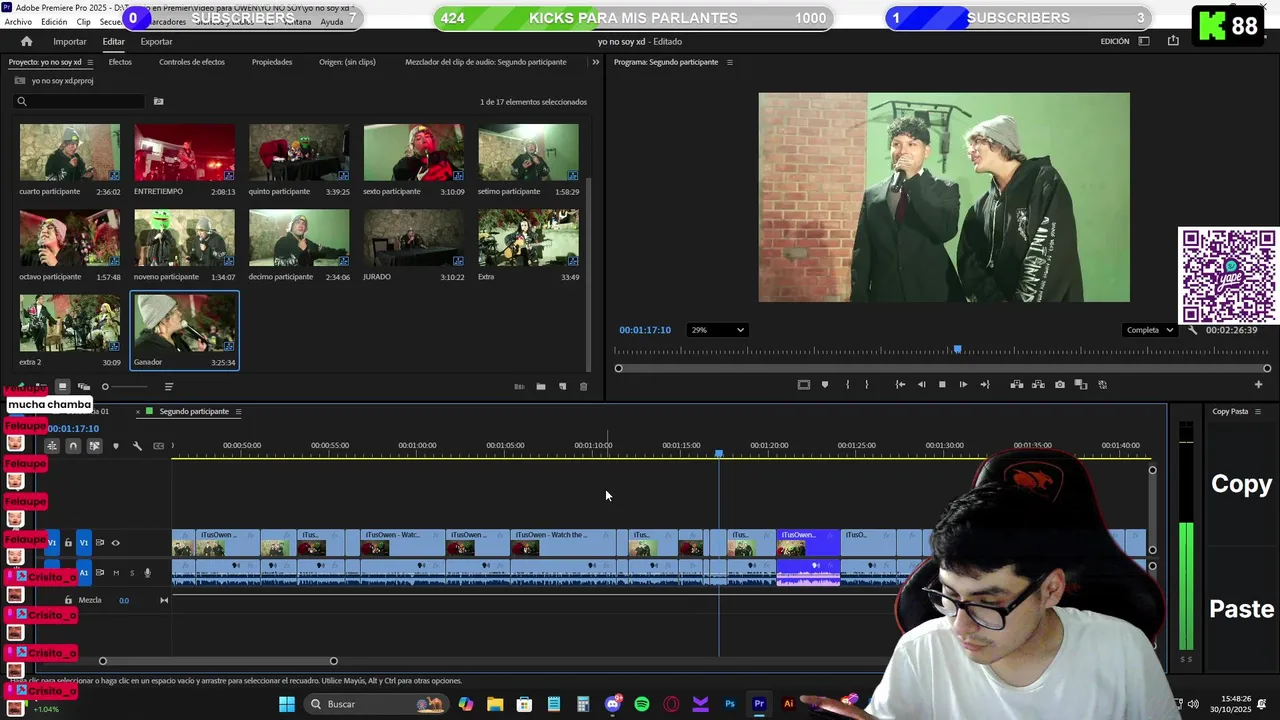Export frame with camera icon
Image resolution: width=1280 pixels, height=720 pixels.
1060,385
